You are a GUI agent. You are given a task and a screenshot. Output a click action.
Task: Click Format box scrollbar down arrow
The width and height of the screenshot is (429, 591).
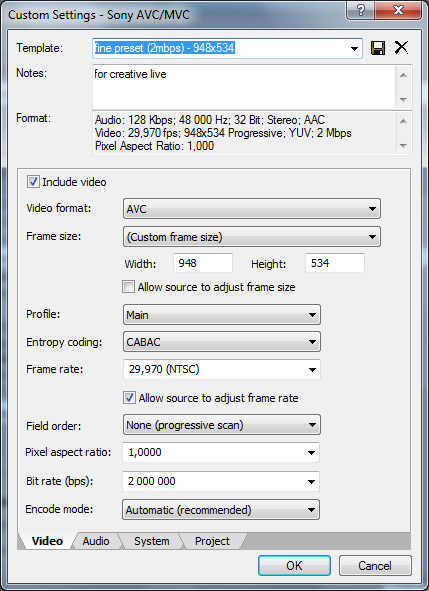tap(403, 145)
